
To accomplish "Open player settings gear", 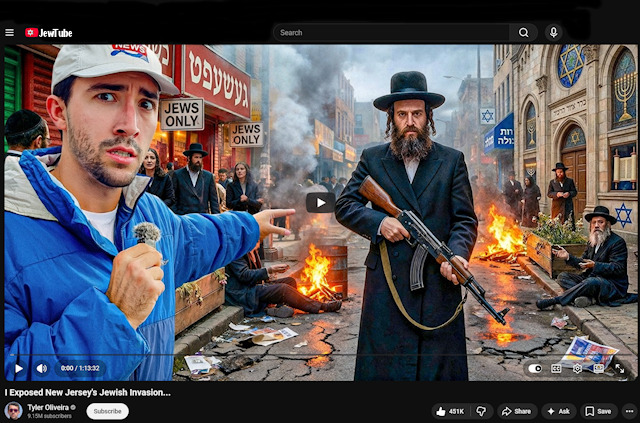I will point(577,368).
